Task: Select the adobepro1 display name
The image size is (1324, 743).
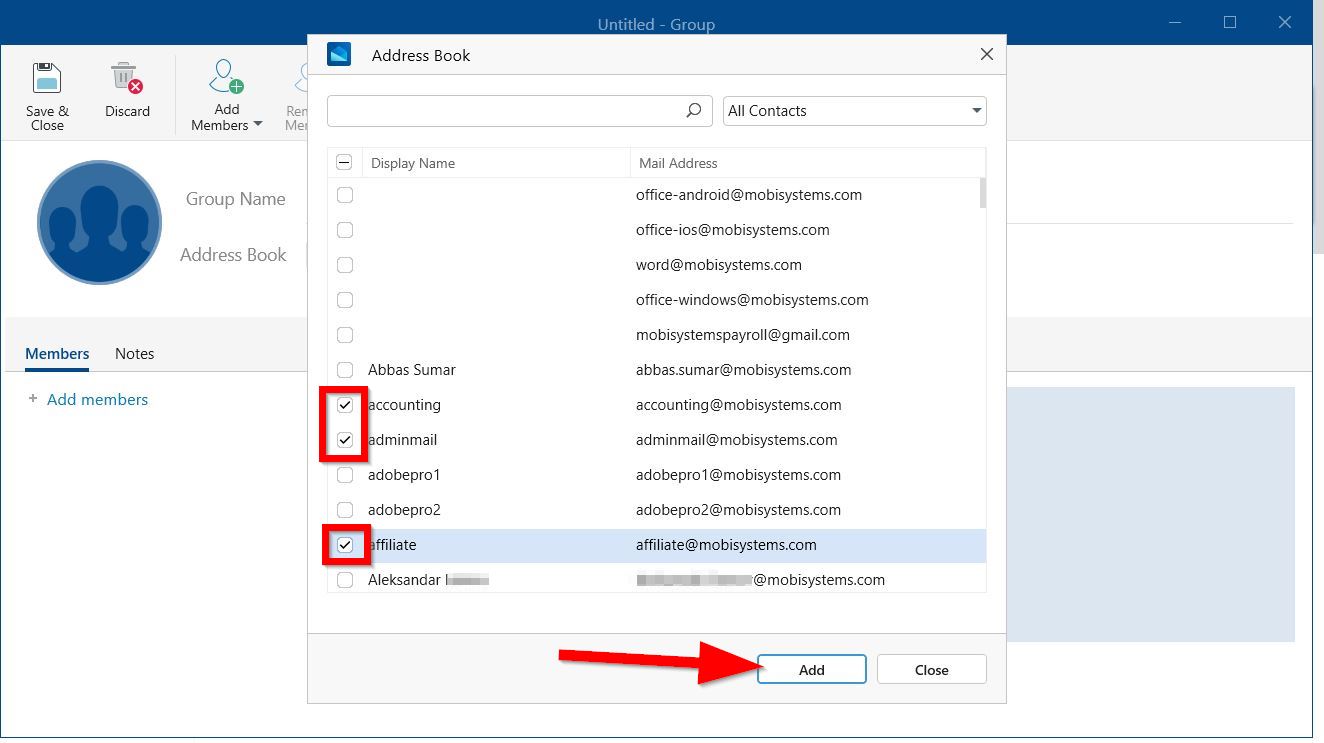Action: coord(404,475)
